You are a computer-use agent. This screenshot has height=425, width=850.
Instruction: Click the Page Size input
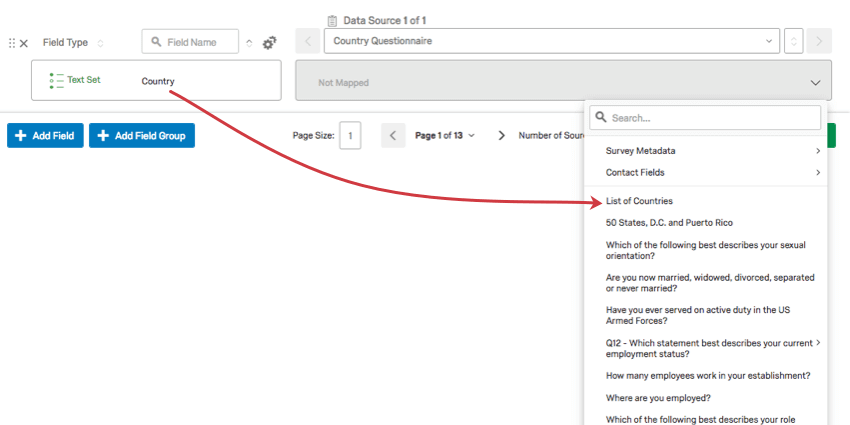click(350, 136)
